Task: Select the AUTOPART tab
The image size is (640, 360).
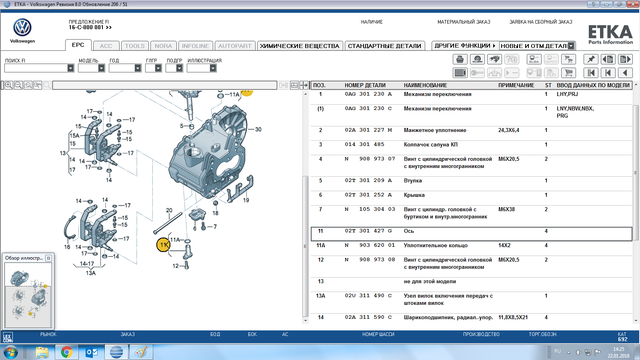Action: [x=235, y=46]
